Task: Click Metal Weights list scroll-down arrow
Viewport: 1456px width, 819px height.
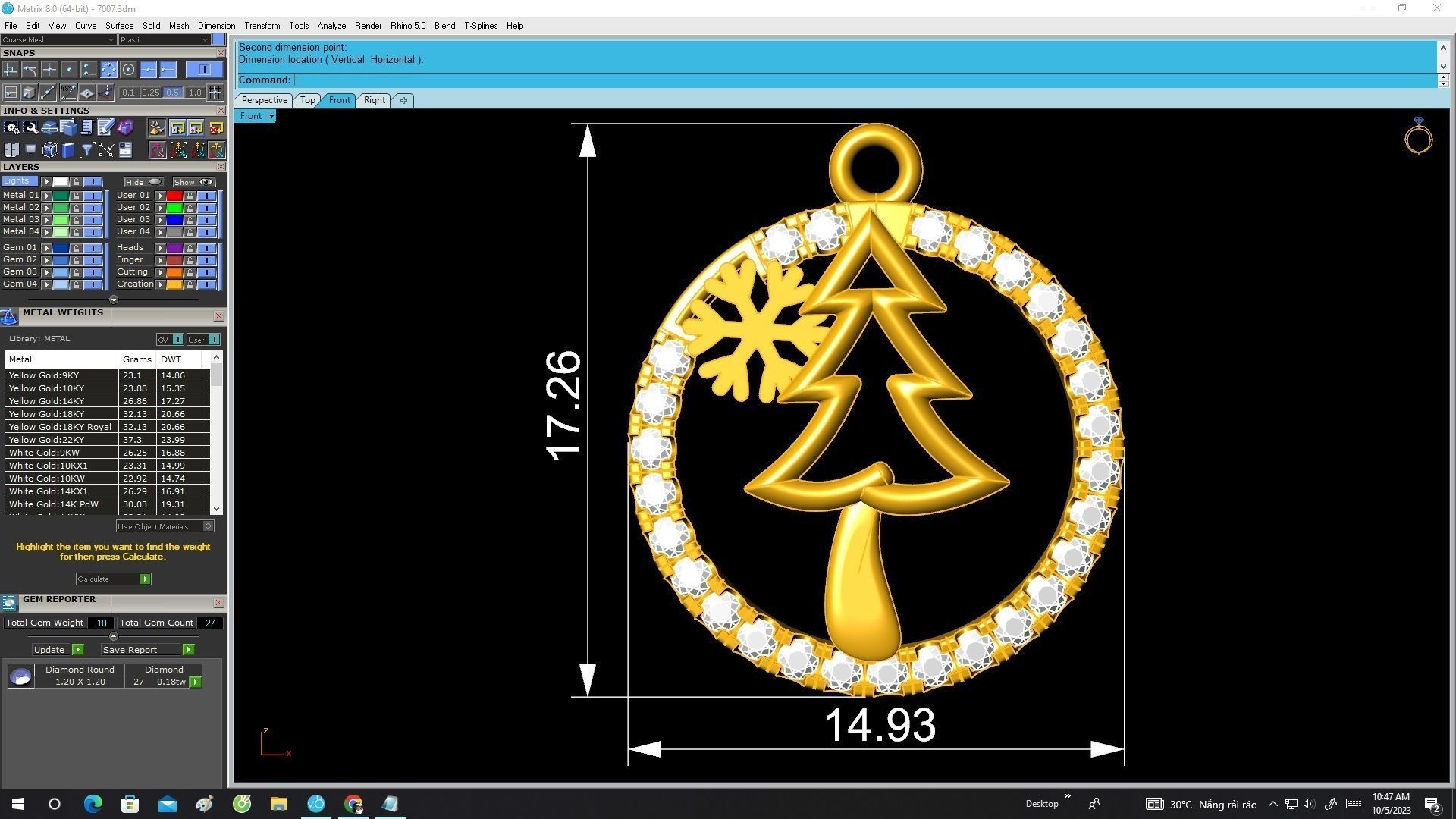Action: pos(217,509)
